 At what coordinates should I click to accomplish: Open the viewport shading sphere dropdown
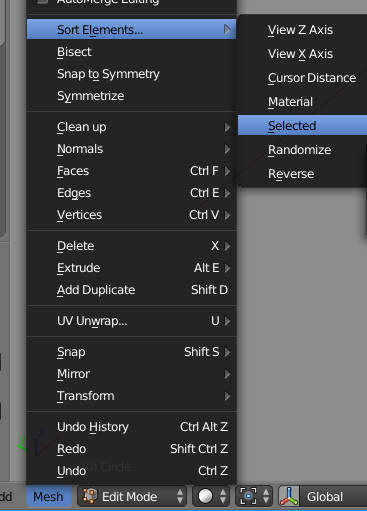(x=211, y=497)
